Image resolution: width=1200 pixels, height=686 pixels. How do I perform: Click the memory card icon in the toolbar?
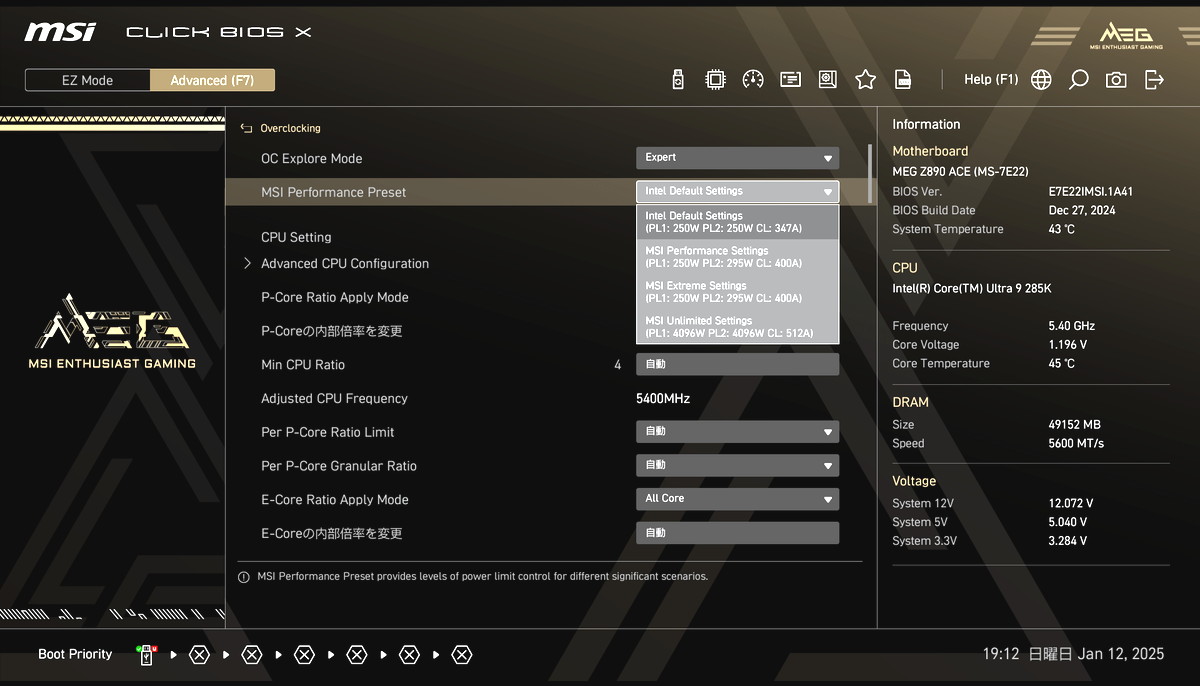pos(790,80)
